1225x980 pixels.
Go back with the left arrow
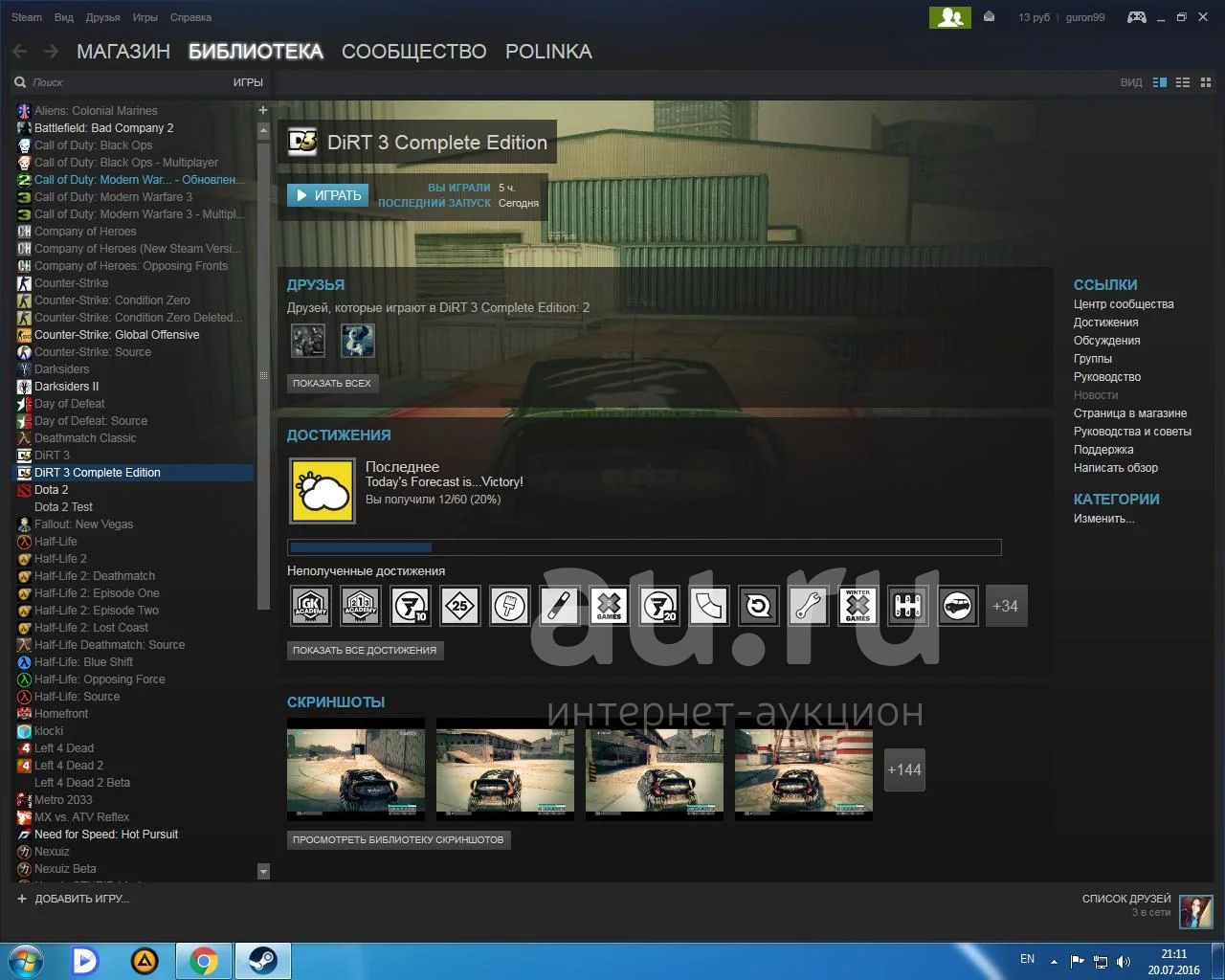(x=20, y=52)
